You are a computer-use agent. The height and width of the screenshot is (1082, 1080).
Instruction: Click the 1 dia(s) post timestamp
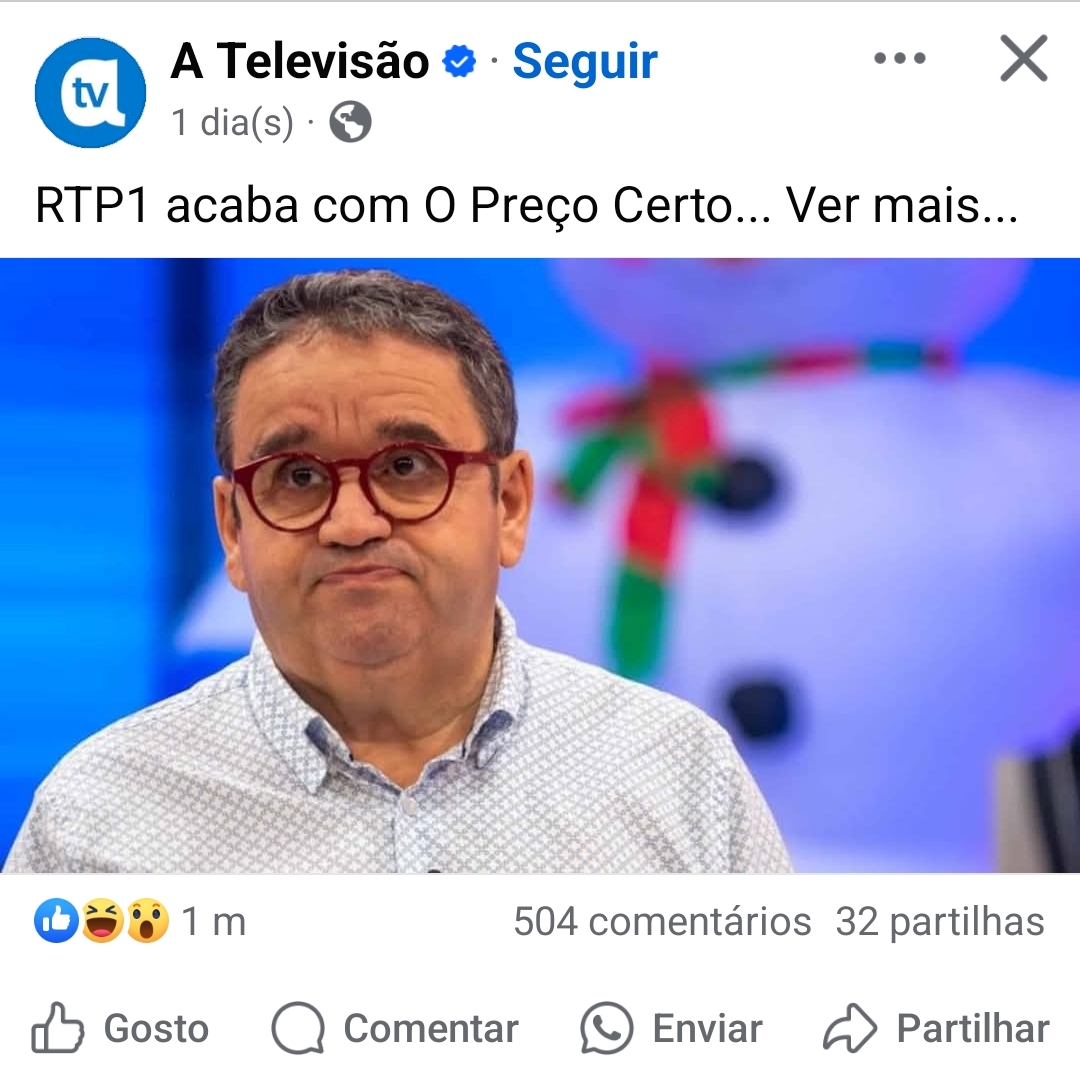(232, 123)
